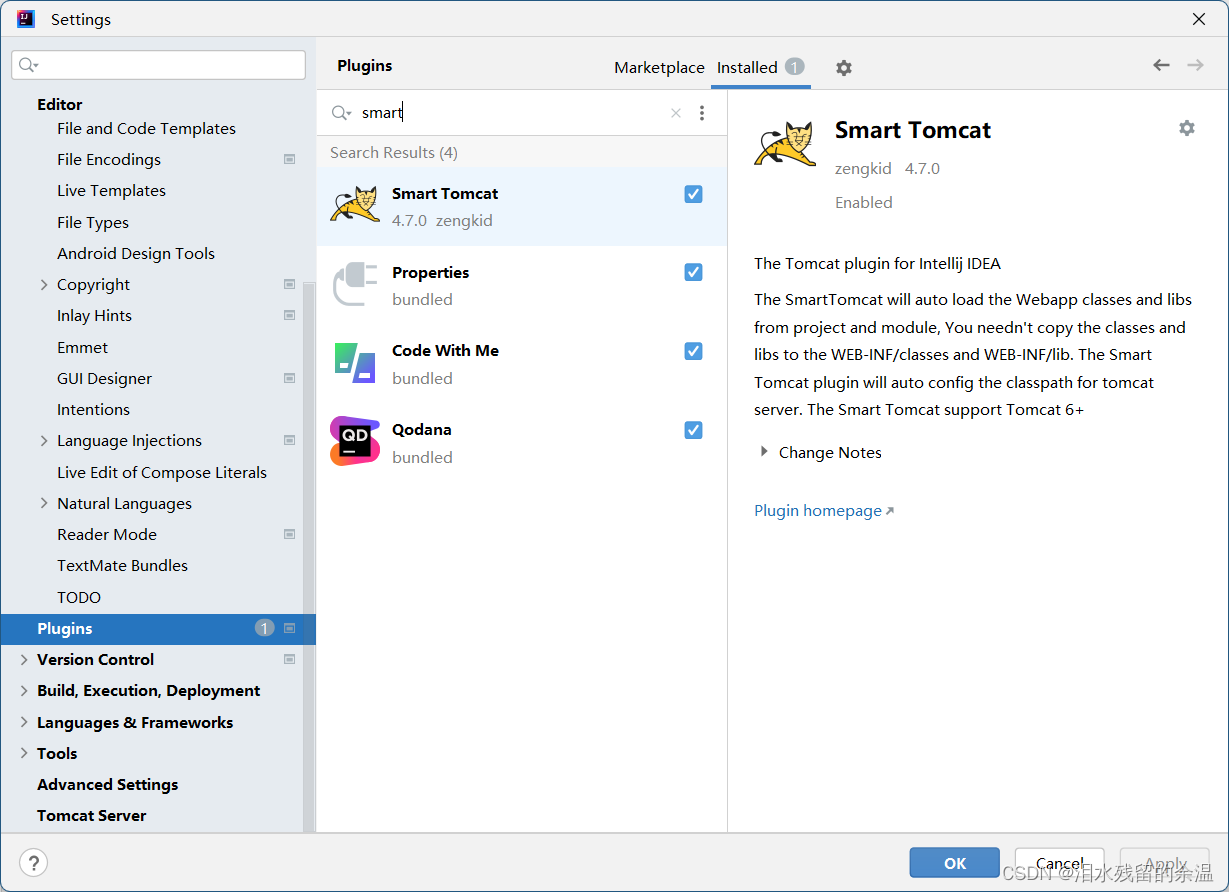The height and width of the screenshot is (892, 1229).
Task: Expand the Language Injections node
Action: [44, 441]
